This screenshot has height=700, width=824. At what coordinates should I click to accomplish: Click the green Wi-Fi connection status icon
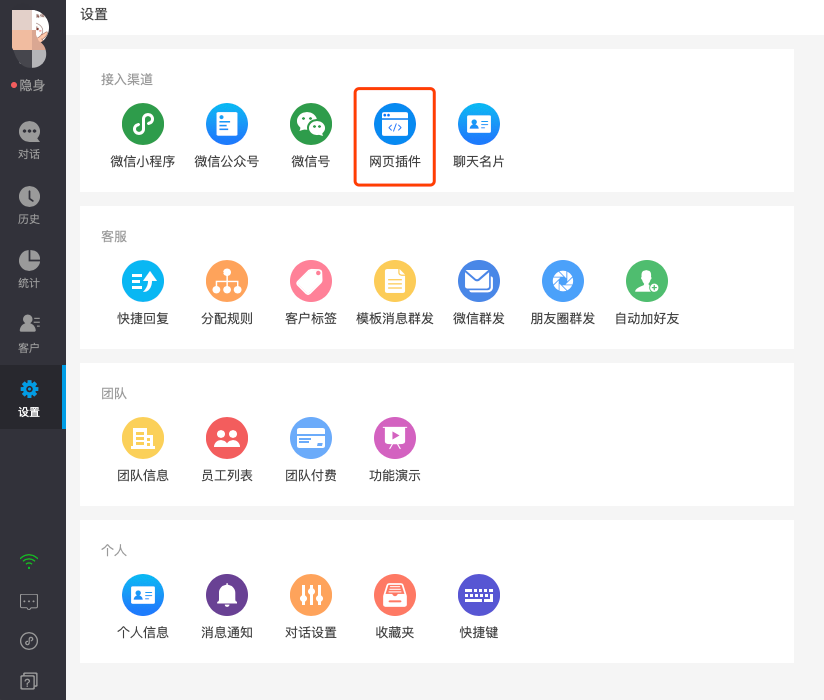tap(29, 561)
